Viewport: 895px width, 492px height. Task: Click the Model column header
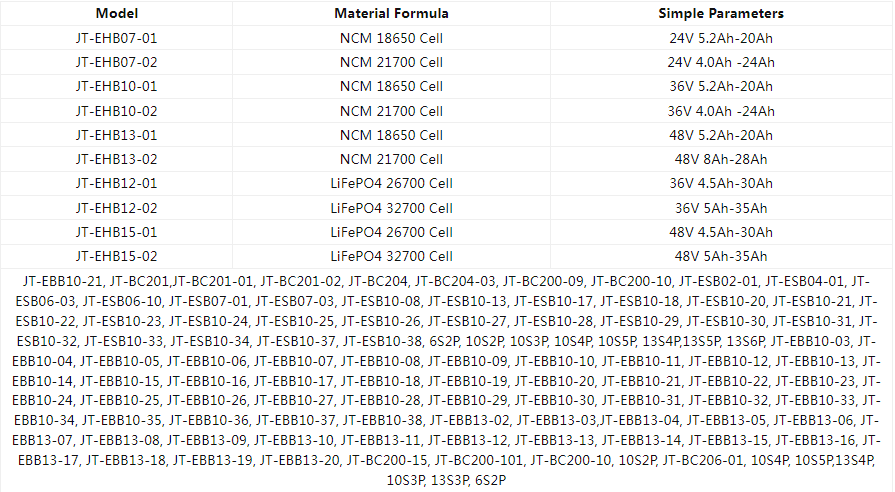(116, 14)
